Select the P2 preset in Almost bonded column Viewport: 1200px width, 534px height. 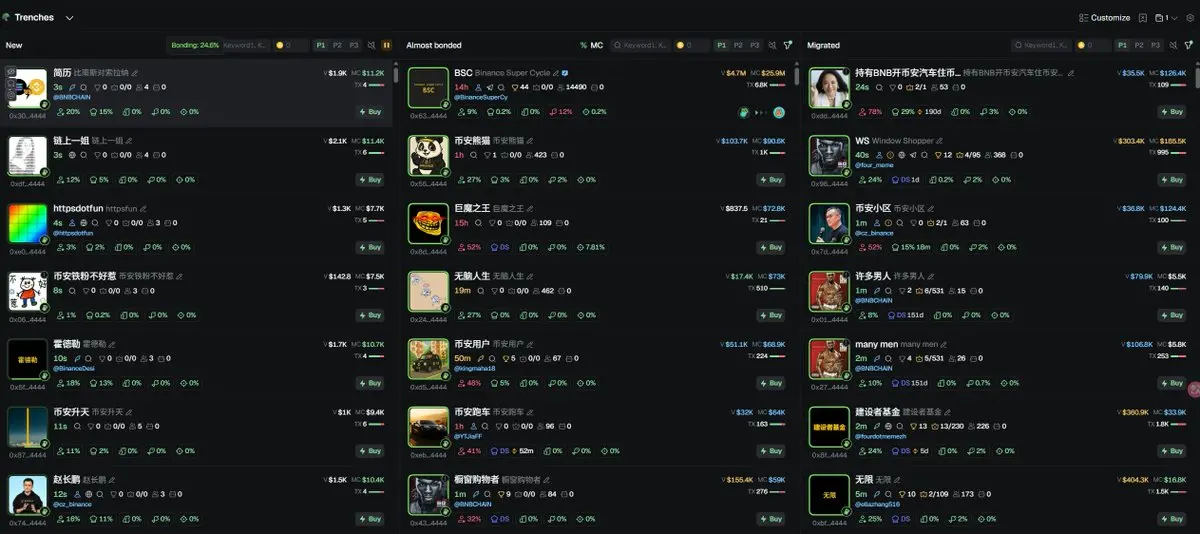[738, 45]
